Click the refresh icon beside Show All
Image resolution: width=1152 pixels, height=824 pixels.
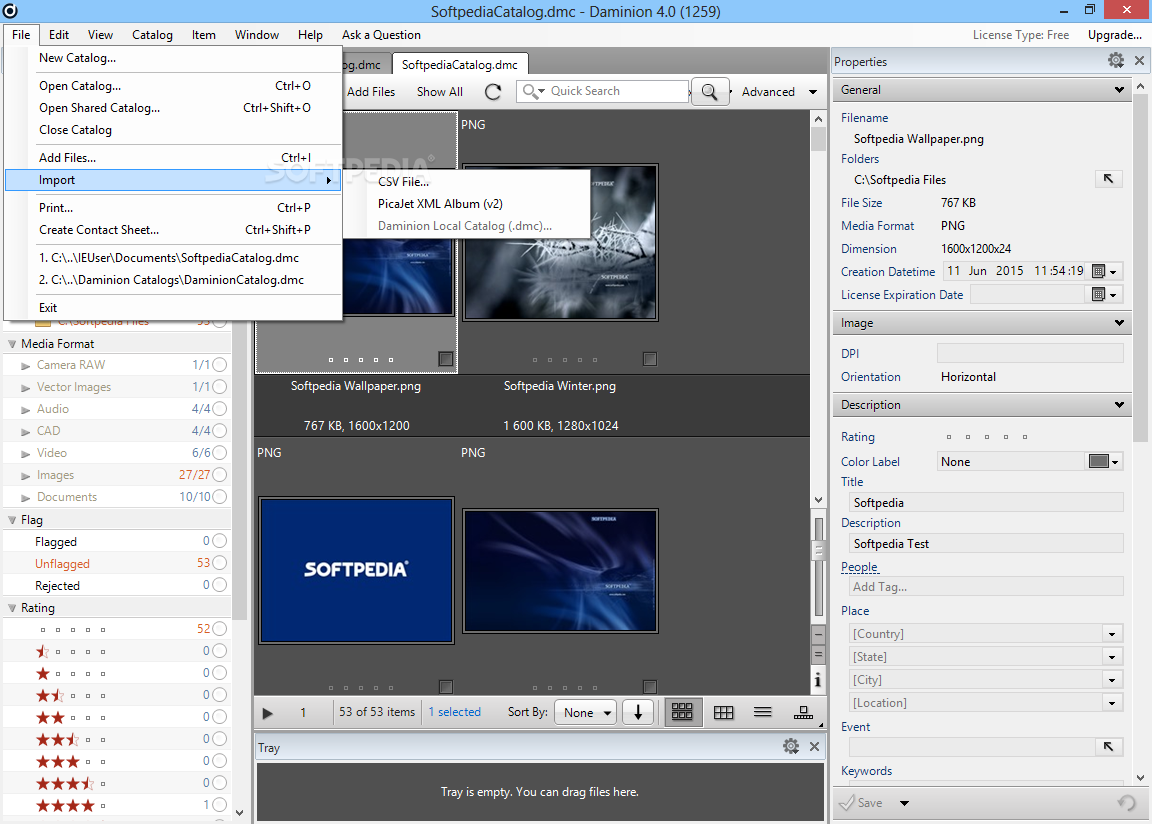[x=493, y=92]
